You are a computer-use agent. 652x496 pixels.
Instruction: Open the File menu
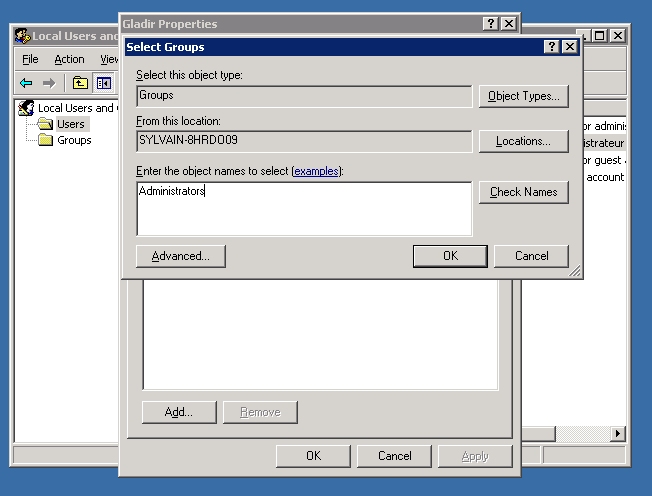click(x=30, y=59)
